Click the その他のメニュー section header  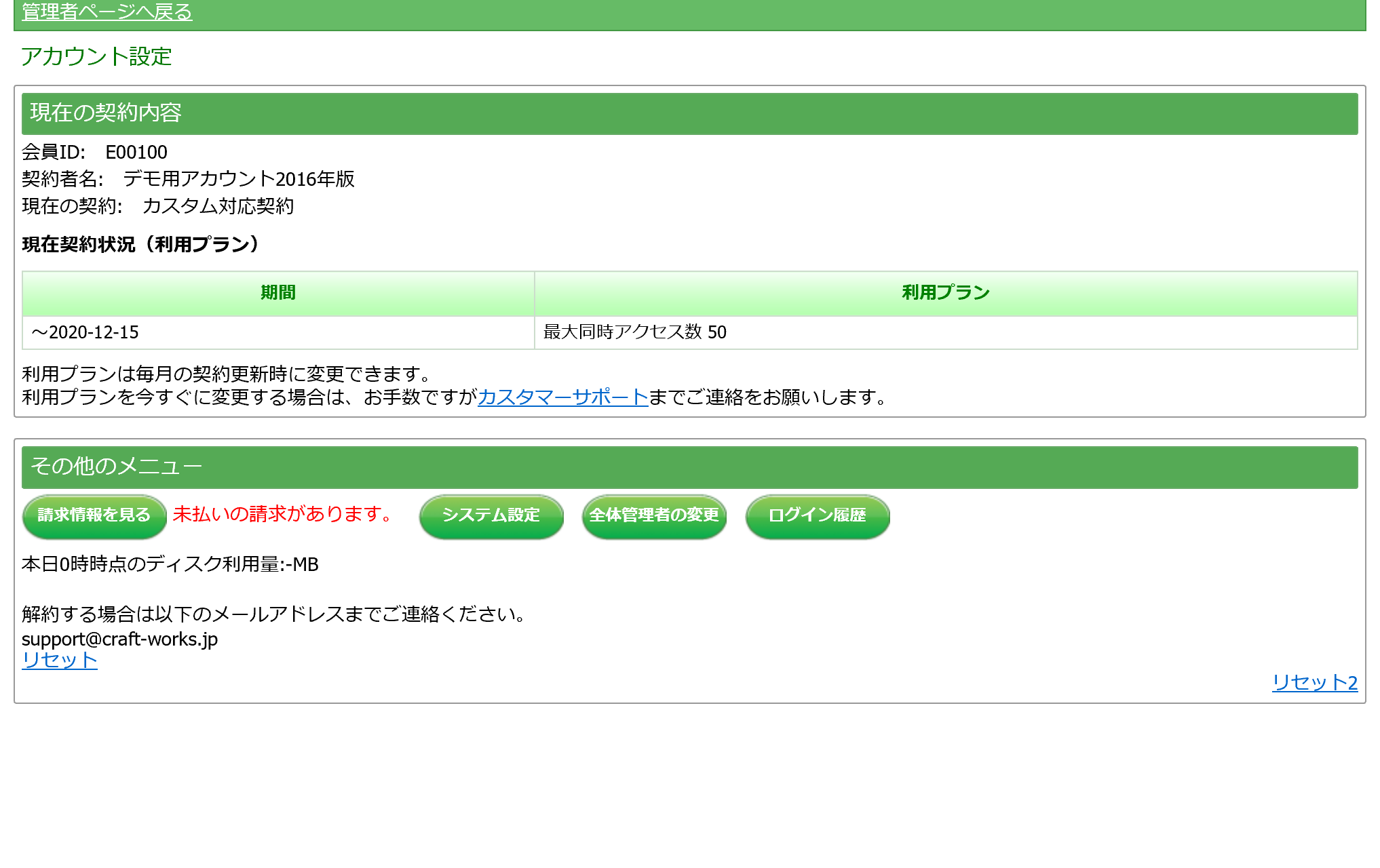[x=116, y=467]
